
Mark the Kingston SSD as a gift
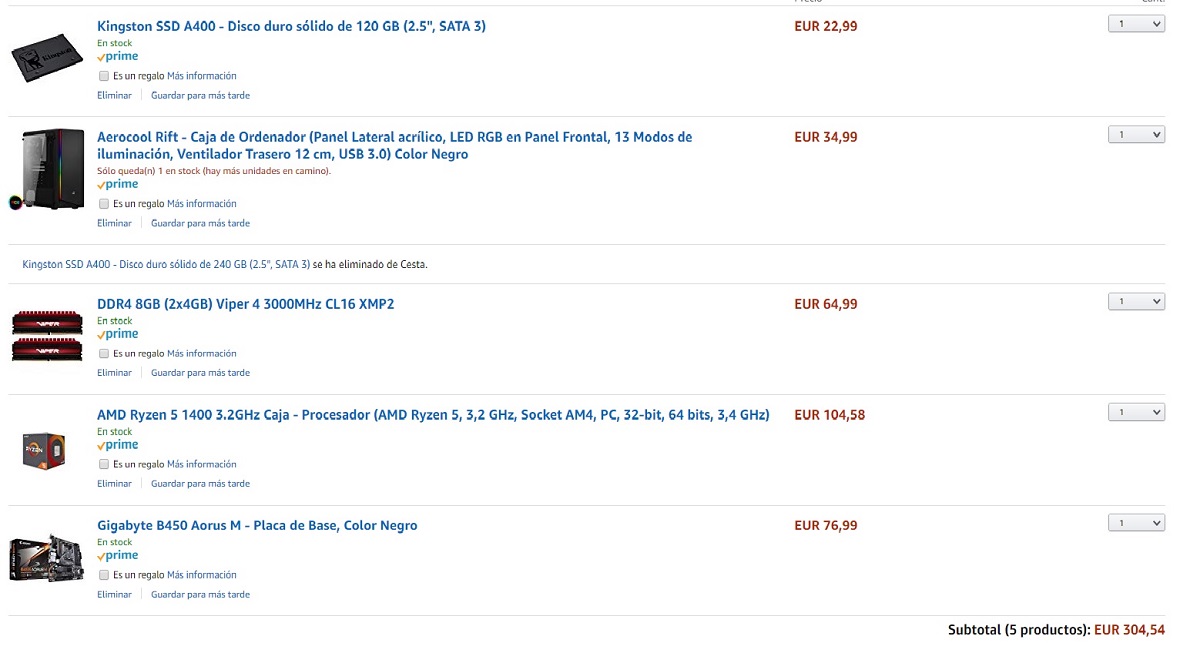click(104, 76)
